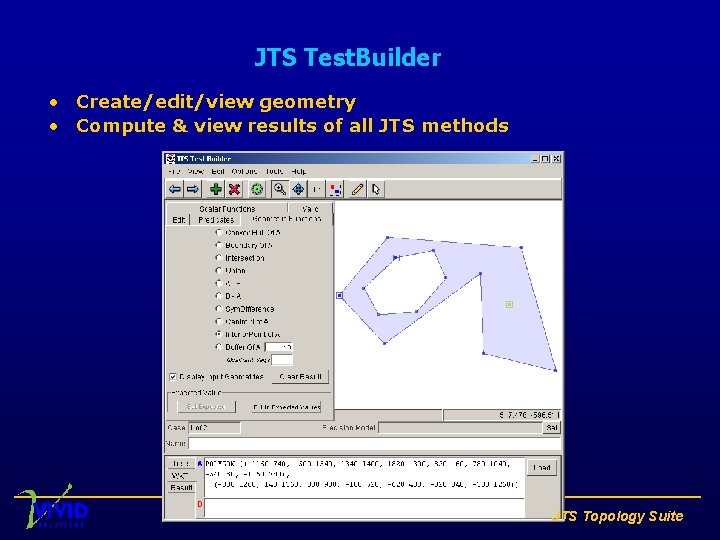This screenshot has height=540, width=720.
Task: Open the Edit menu
Action: 218,171
